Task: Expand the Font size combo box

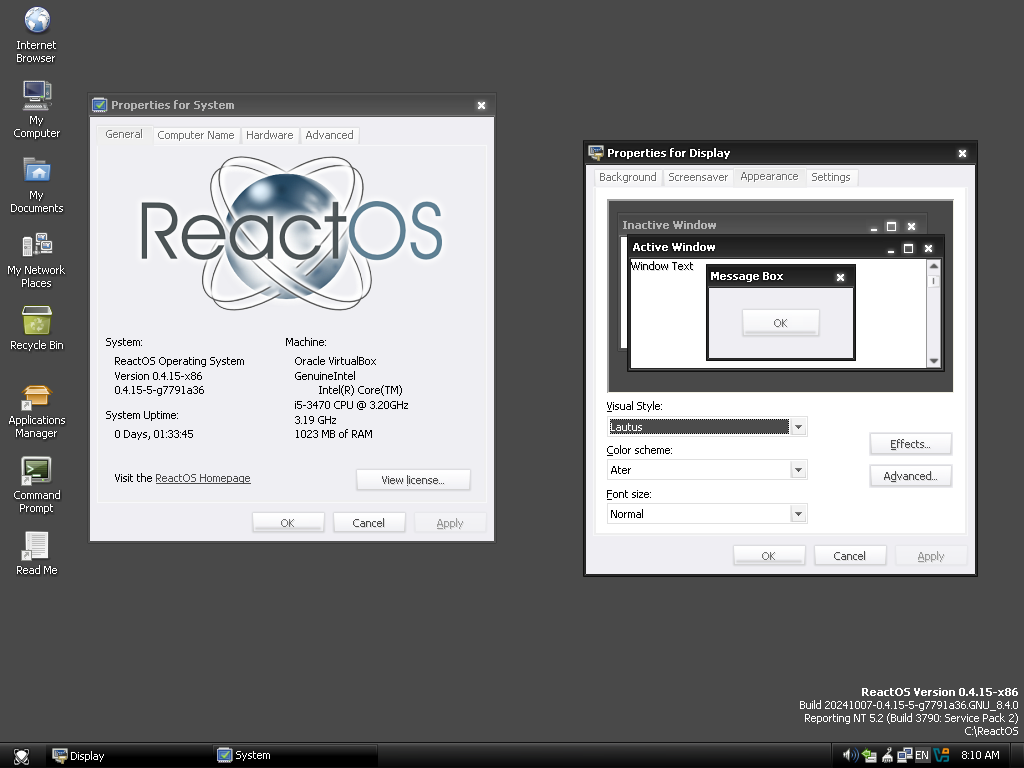Action: (x=798, y=514)
